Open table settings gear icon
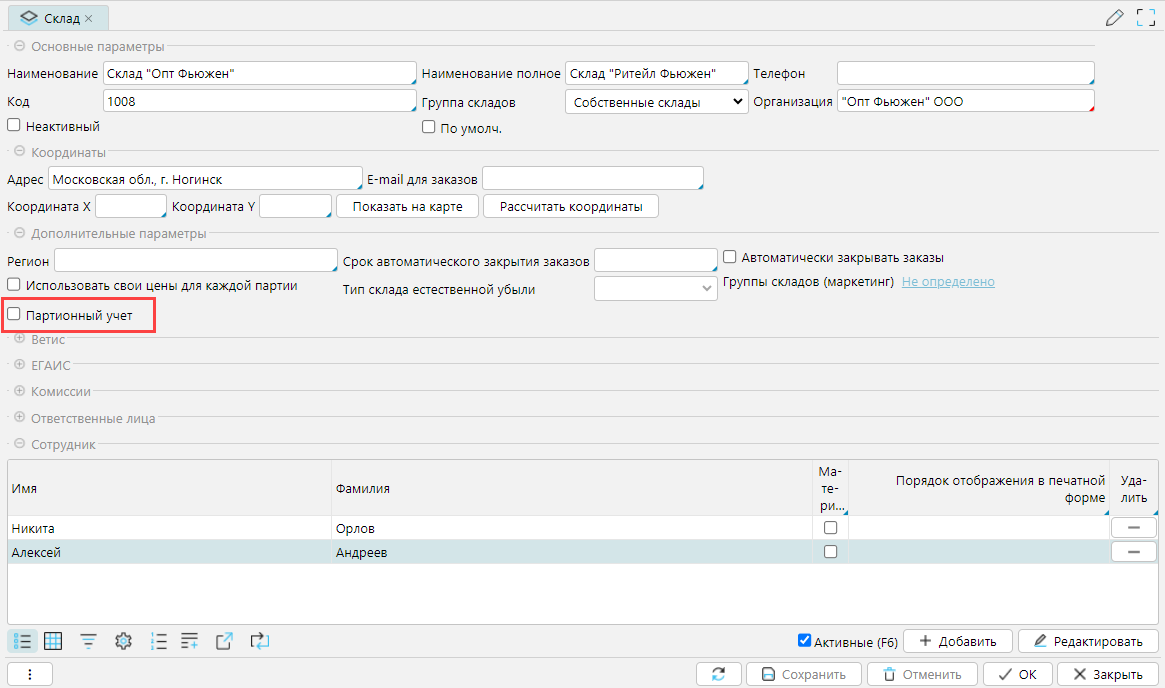Screen dimensions: 1165x688 [x=124, y=641]
